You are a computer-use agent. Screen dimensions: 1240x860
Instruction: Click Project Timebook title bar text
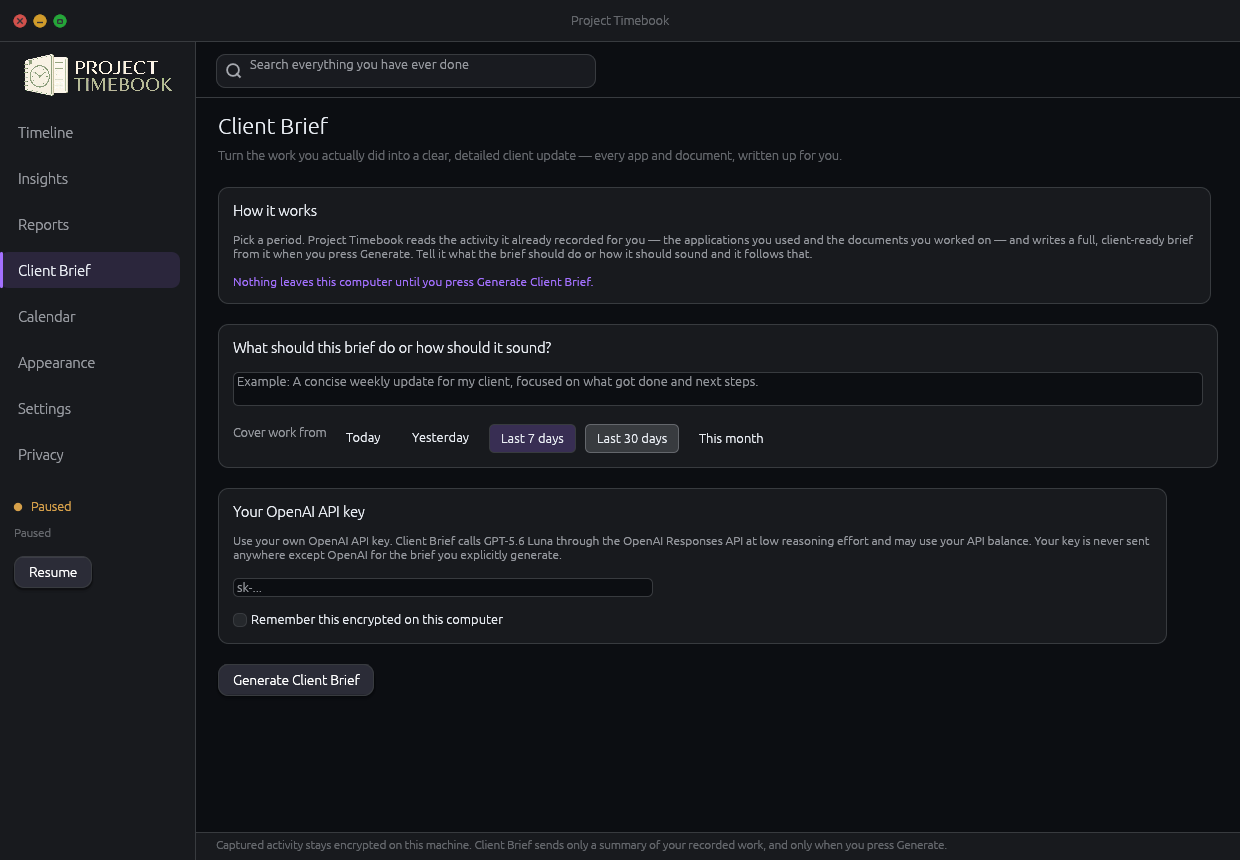tap(620, 21)
